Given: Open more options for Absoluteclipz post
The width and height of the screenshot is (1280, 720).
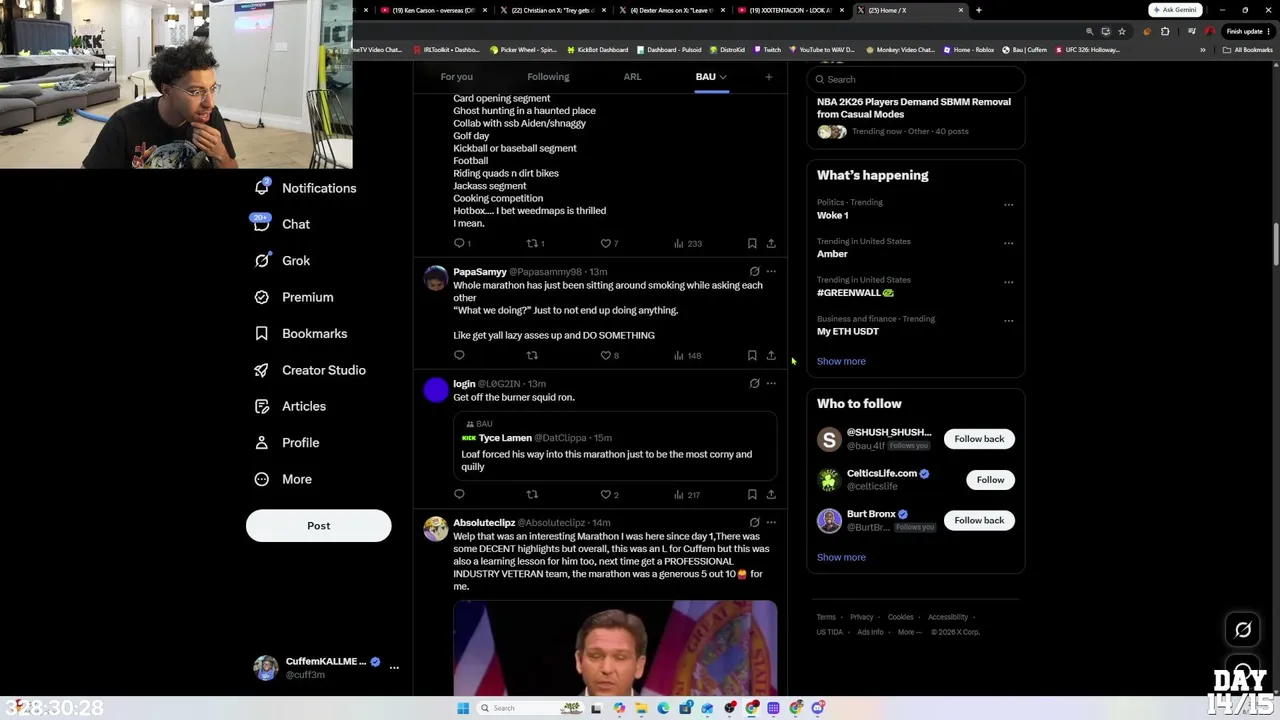Looking at the screenshot, I should (x=771, y=522).
